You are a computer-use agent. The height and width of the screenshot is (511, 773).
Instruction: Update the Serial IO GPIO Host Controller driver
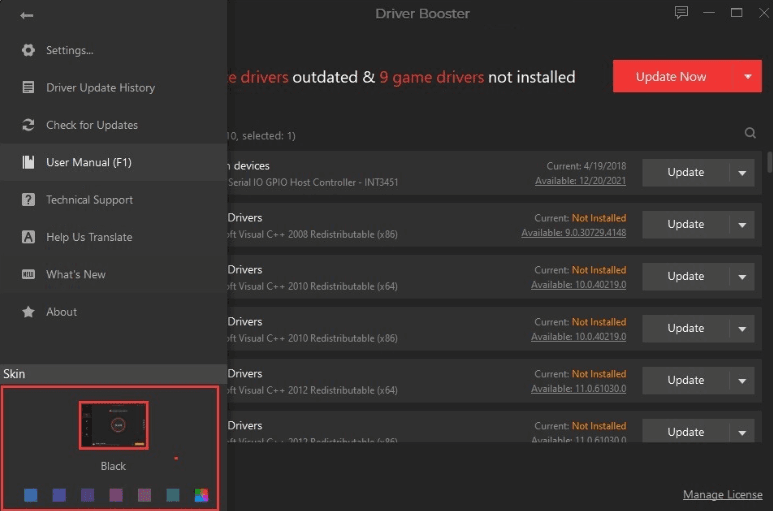tap(685, 172)
